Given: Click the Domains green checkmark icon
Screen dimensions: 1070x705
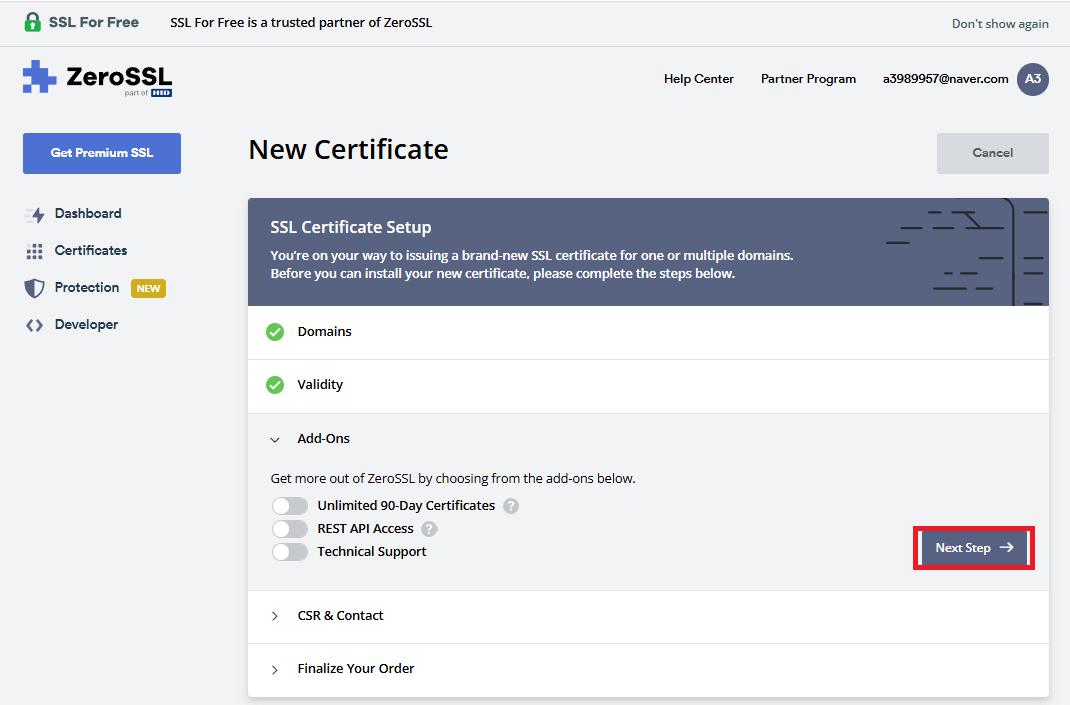Looking at the screenshot, I should pyautogui.click(x=275, y=332).
